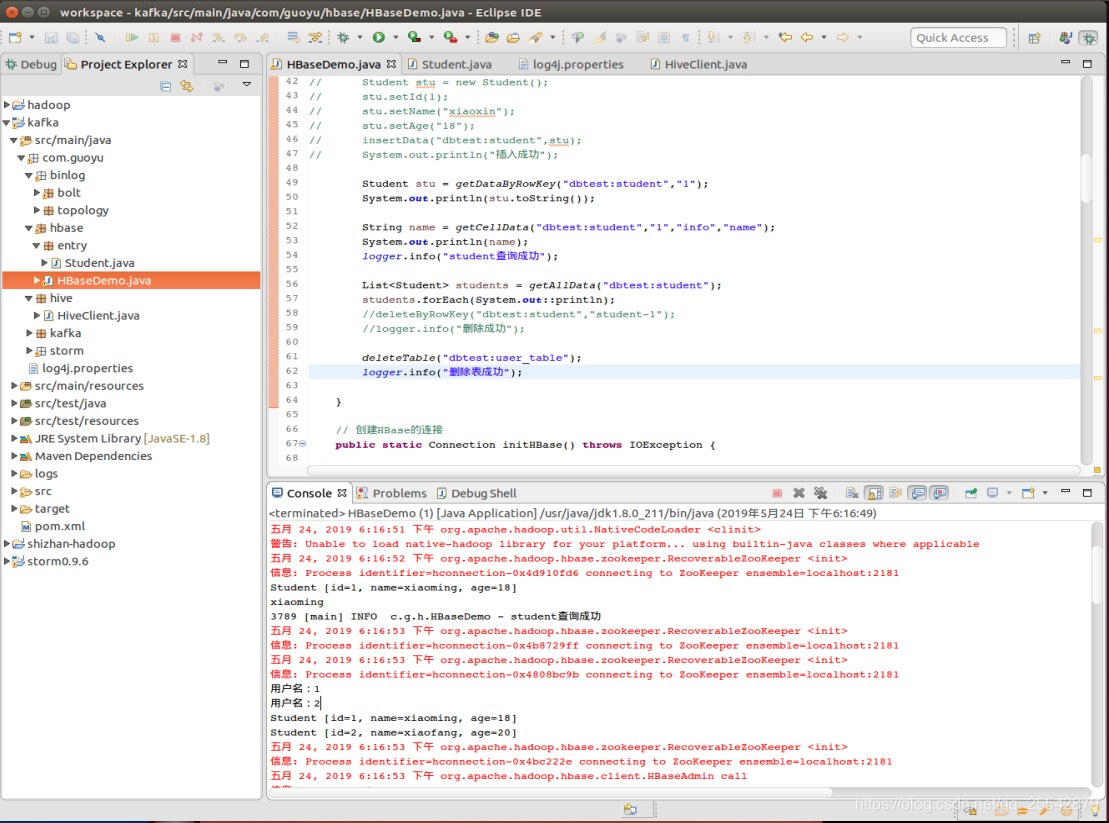Click the green Run button
This screenshot has height=823, width=1109.
[379, 37]
